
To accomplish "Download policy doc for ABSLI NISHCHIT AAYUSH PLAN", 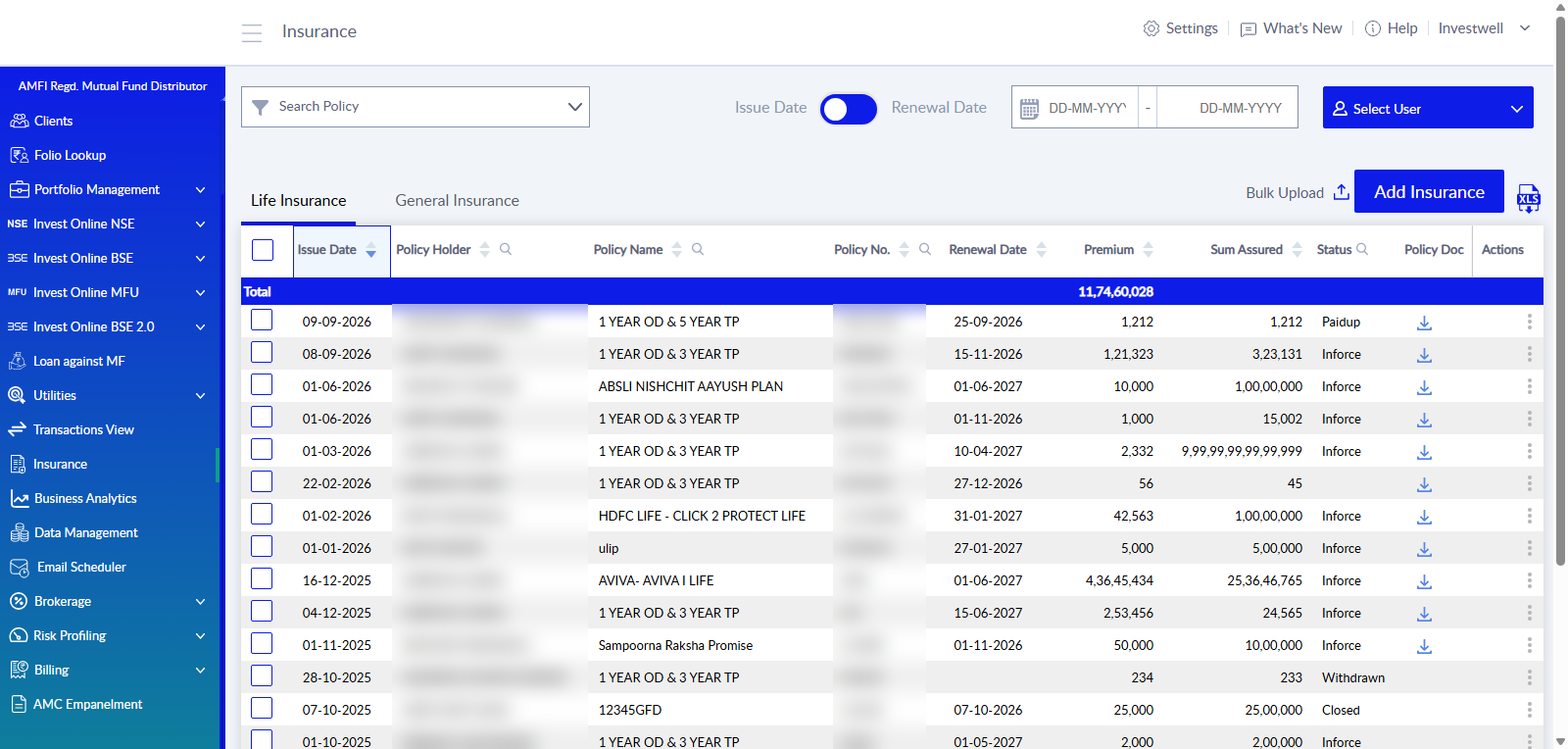I will [x=1424, y=387].
